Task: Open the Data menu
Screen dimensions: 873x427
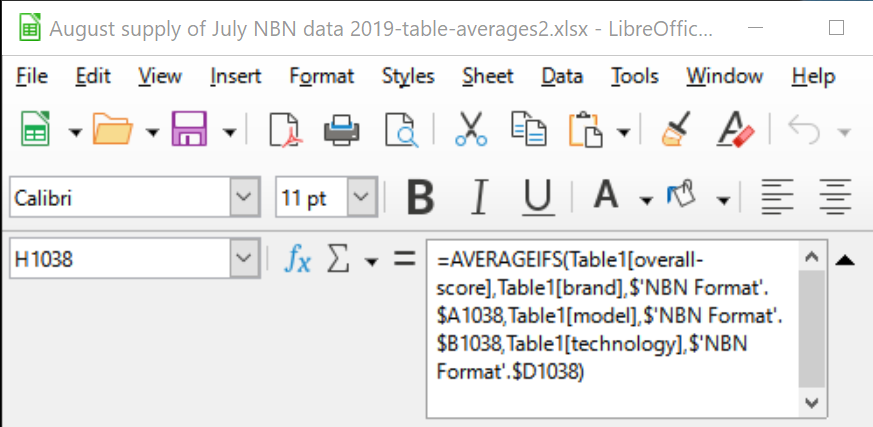Action: pyautogui.click(x=562, y=76)
